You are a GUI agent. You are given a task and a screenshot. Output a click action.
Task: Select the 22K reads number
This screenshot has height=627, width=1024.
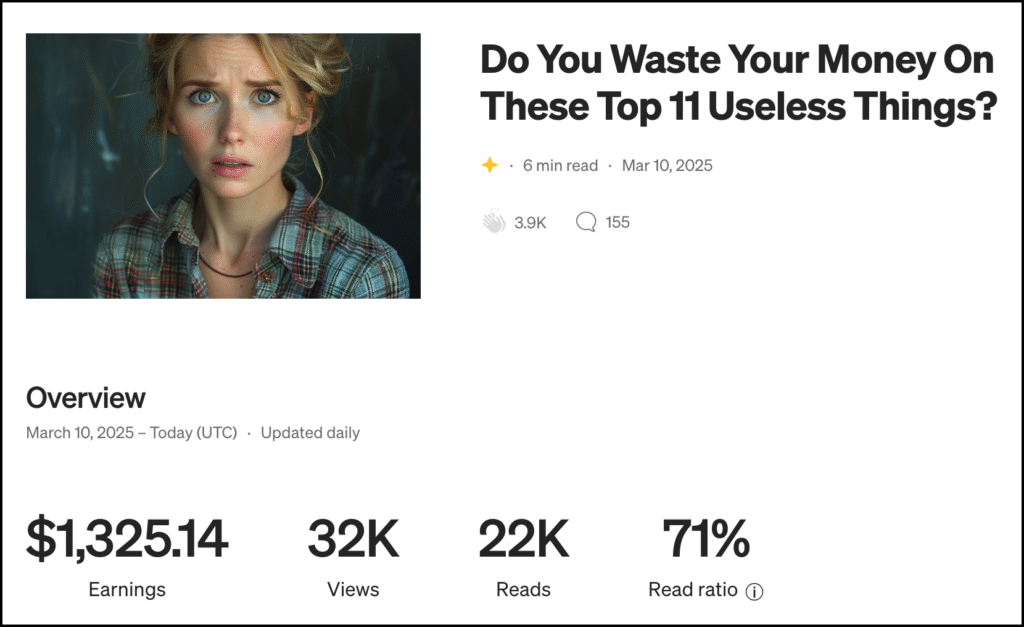(523, 540)
